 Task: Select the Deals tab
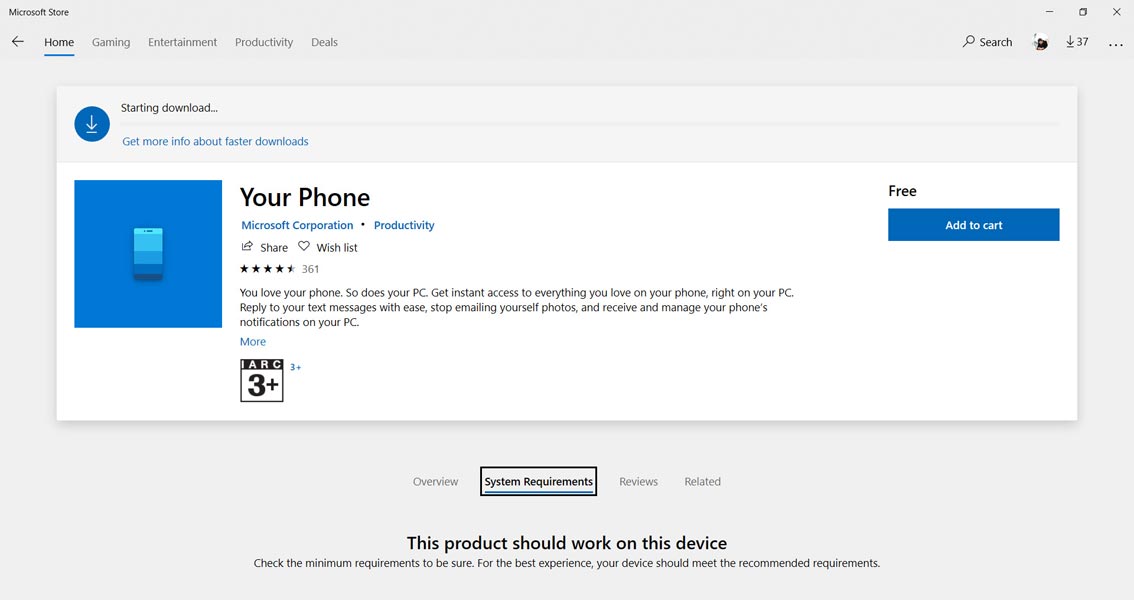324,42
